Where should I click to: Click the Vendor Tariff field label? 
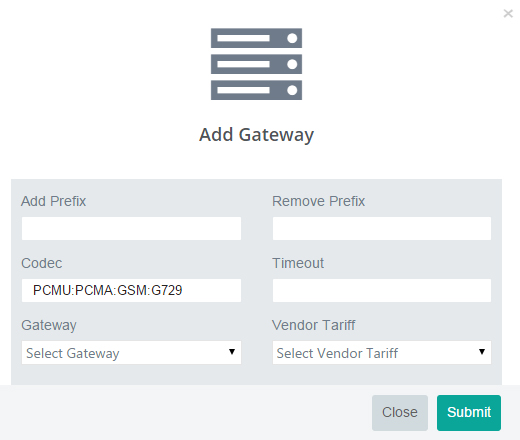click(314, 325)
